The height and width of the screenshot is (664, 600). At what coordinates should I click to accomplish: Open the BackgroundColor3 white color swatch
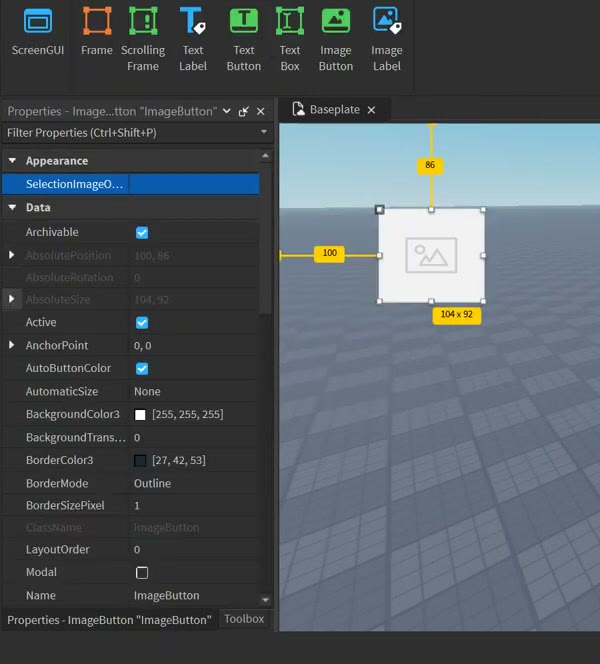pos(140,415)
